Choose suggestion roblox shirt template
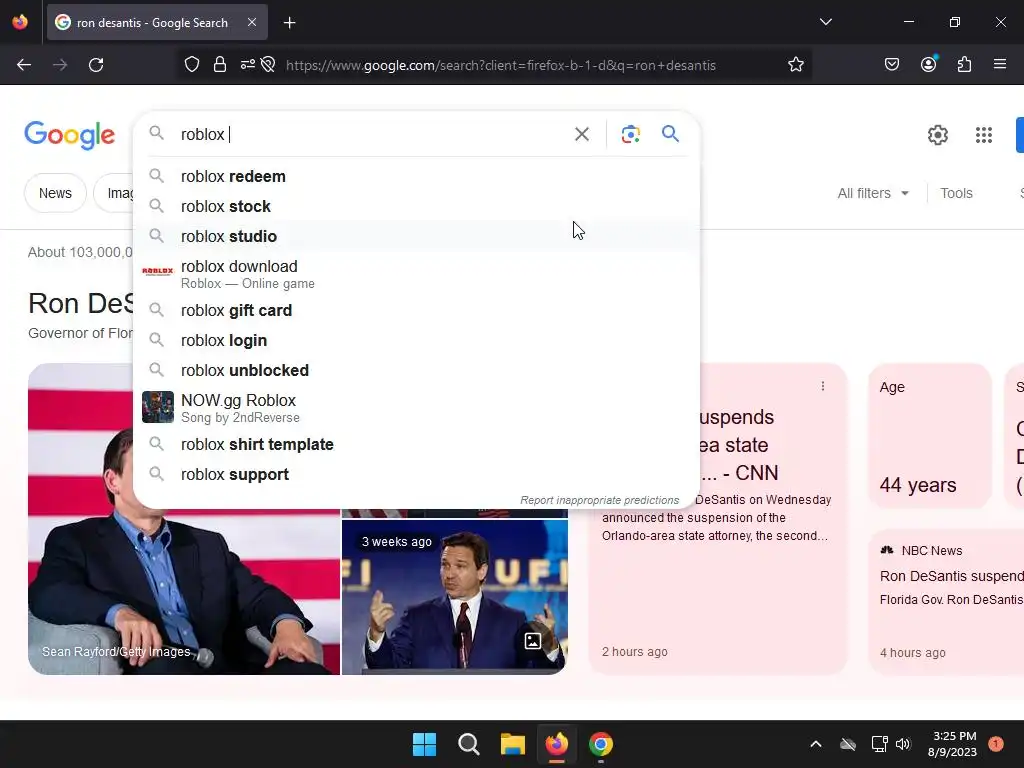1024x768 pixels. click(x=416, y=444)
